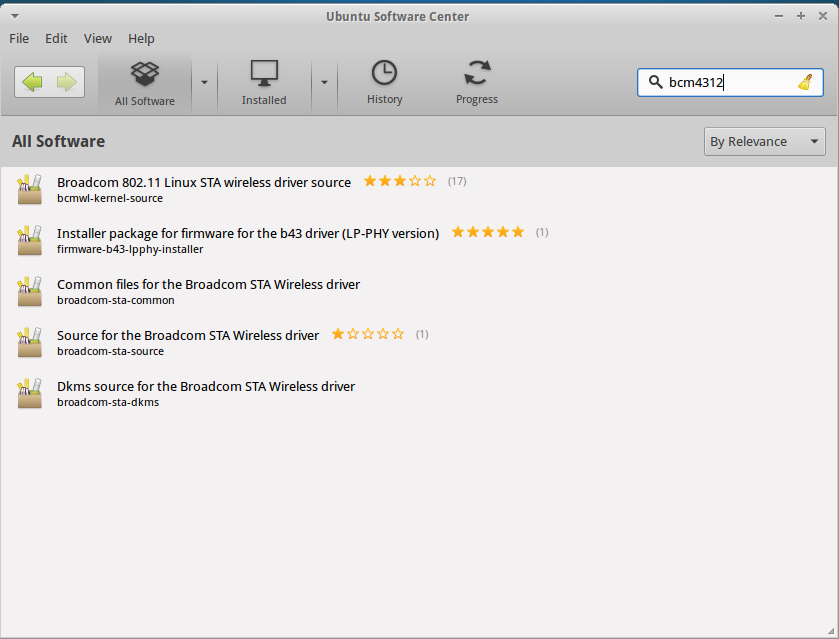Show Installed software

264,83
